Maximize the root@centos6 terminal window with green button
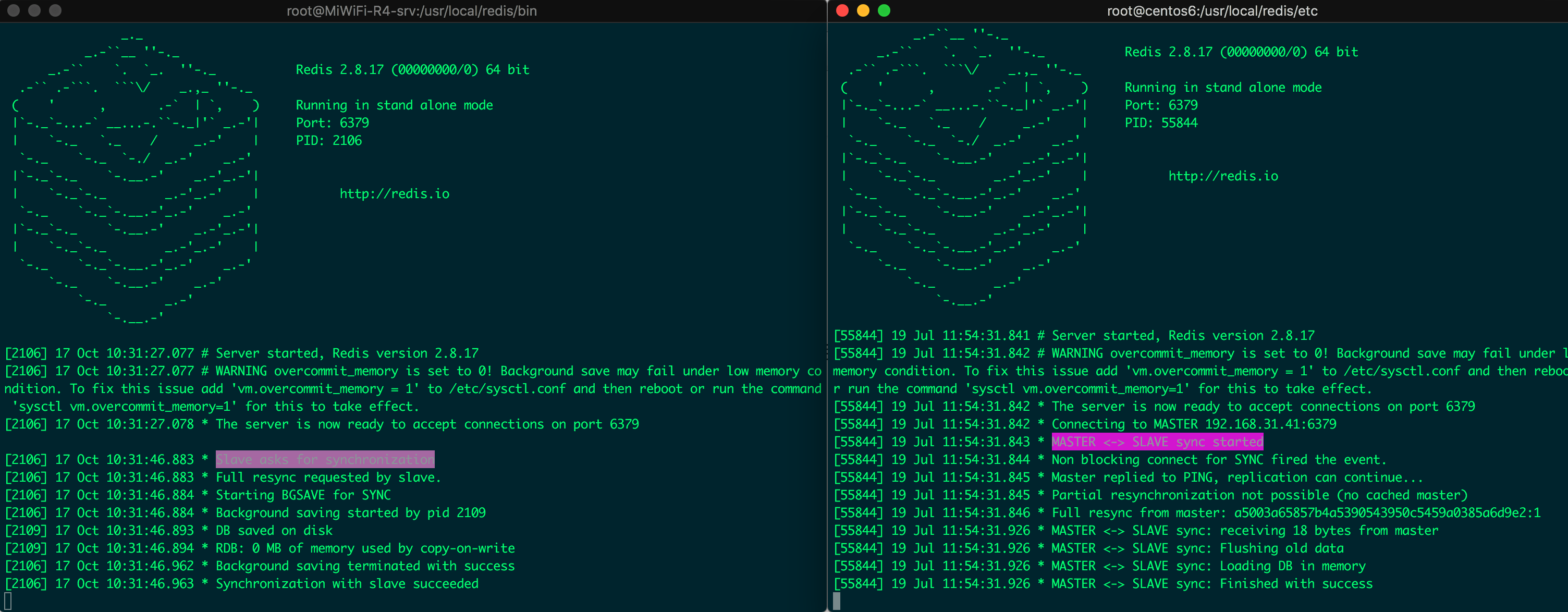 (884, 10)
